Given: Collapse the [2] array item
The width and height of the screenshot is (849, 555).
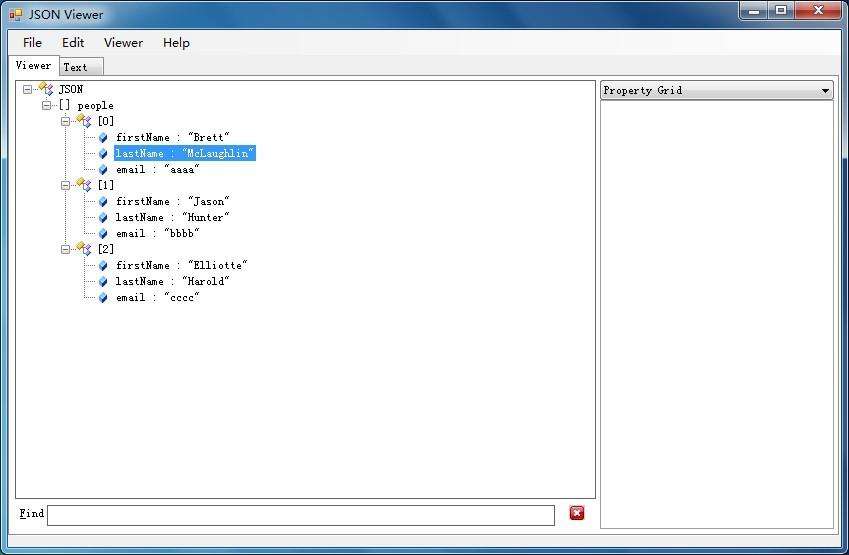Looking at the screenshot, I should 66,249.
